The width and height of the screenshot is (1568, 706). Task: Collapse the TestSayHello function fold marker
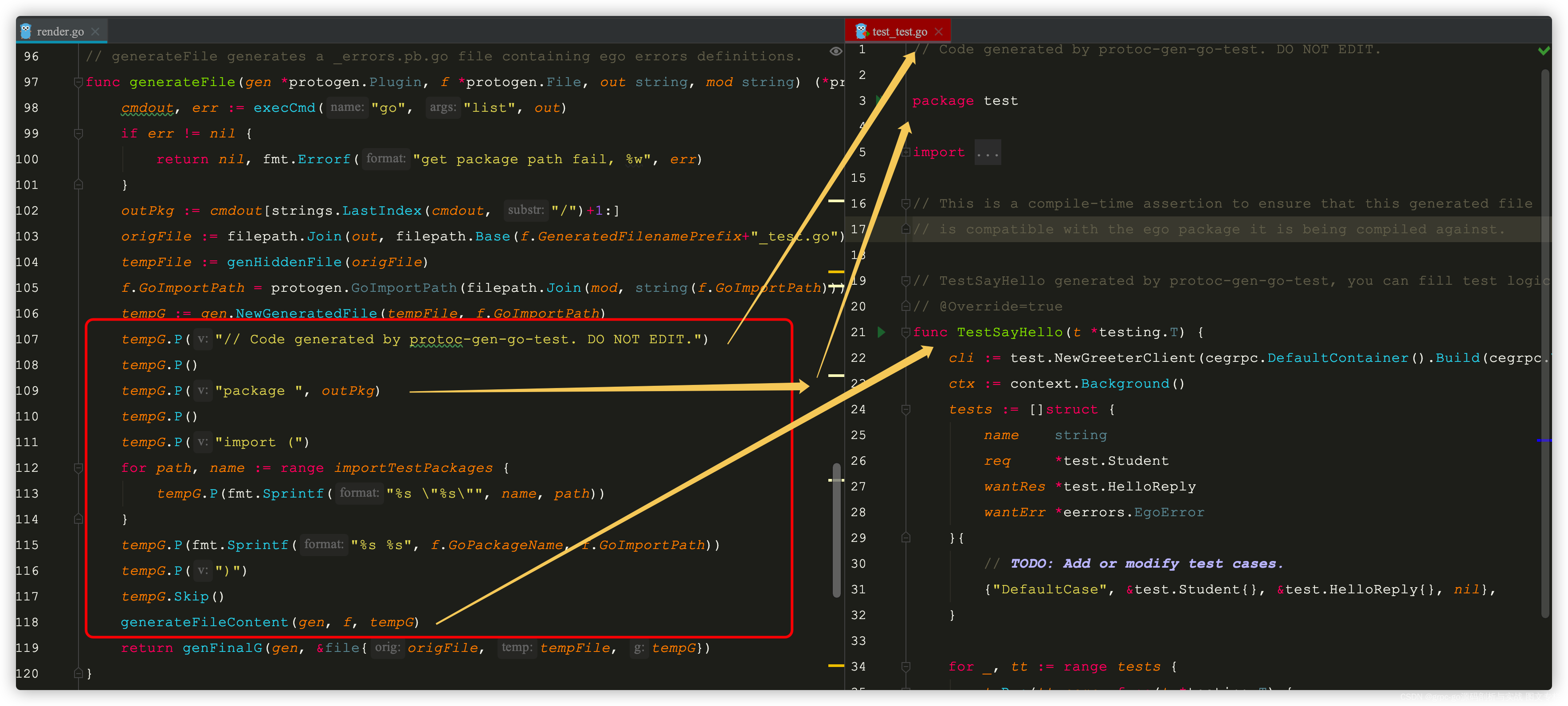pyautogui.click(x=906, y=332)
